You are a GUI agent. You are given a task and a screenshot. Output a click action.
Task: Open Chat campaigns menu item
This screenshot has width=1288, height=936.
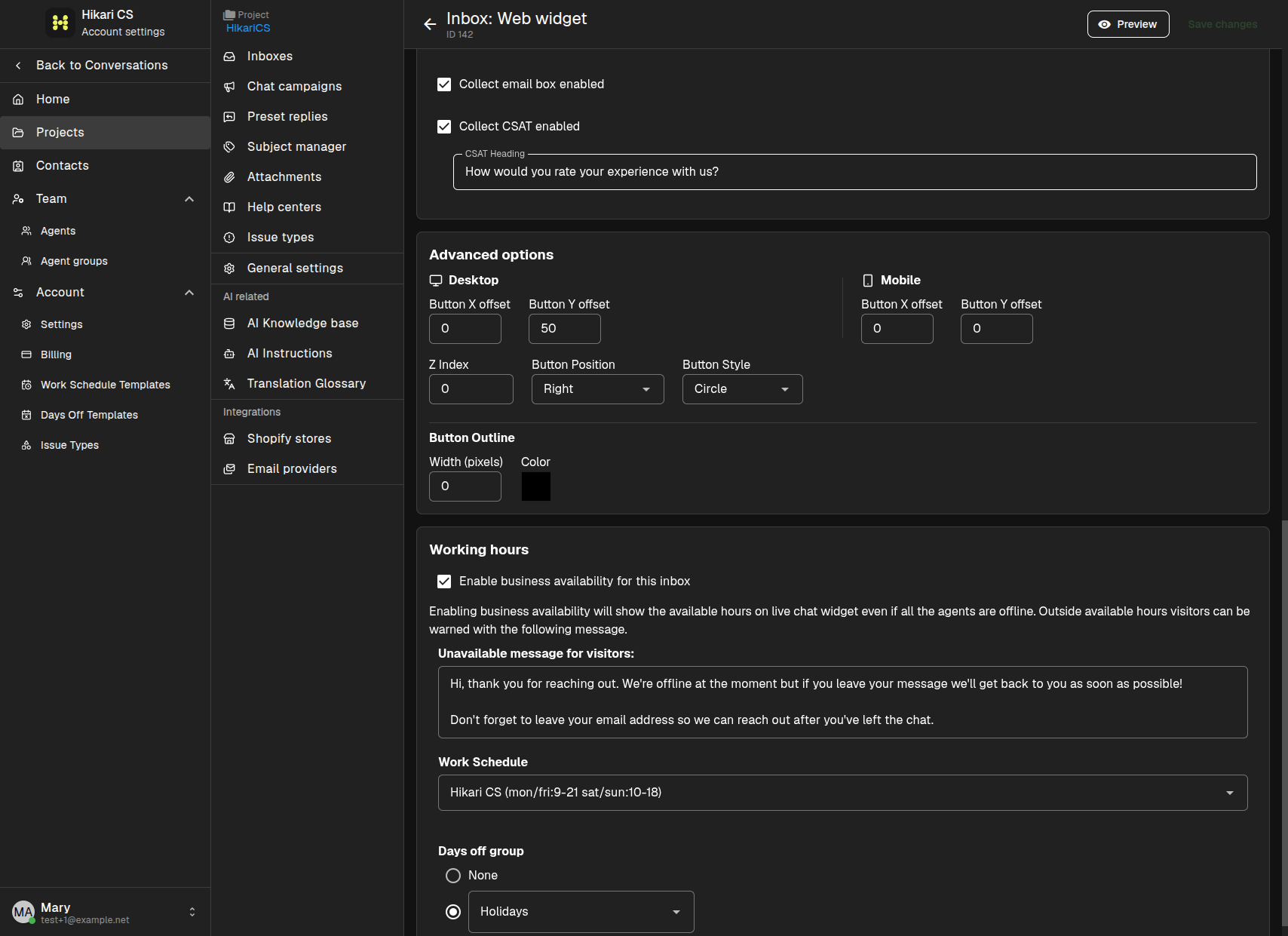click(307, 87)
